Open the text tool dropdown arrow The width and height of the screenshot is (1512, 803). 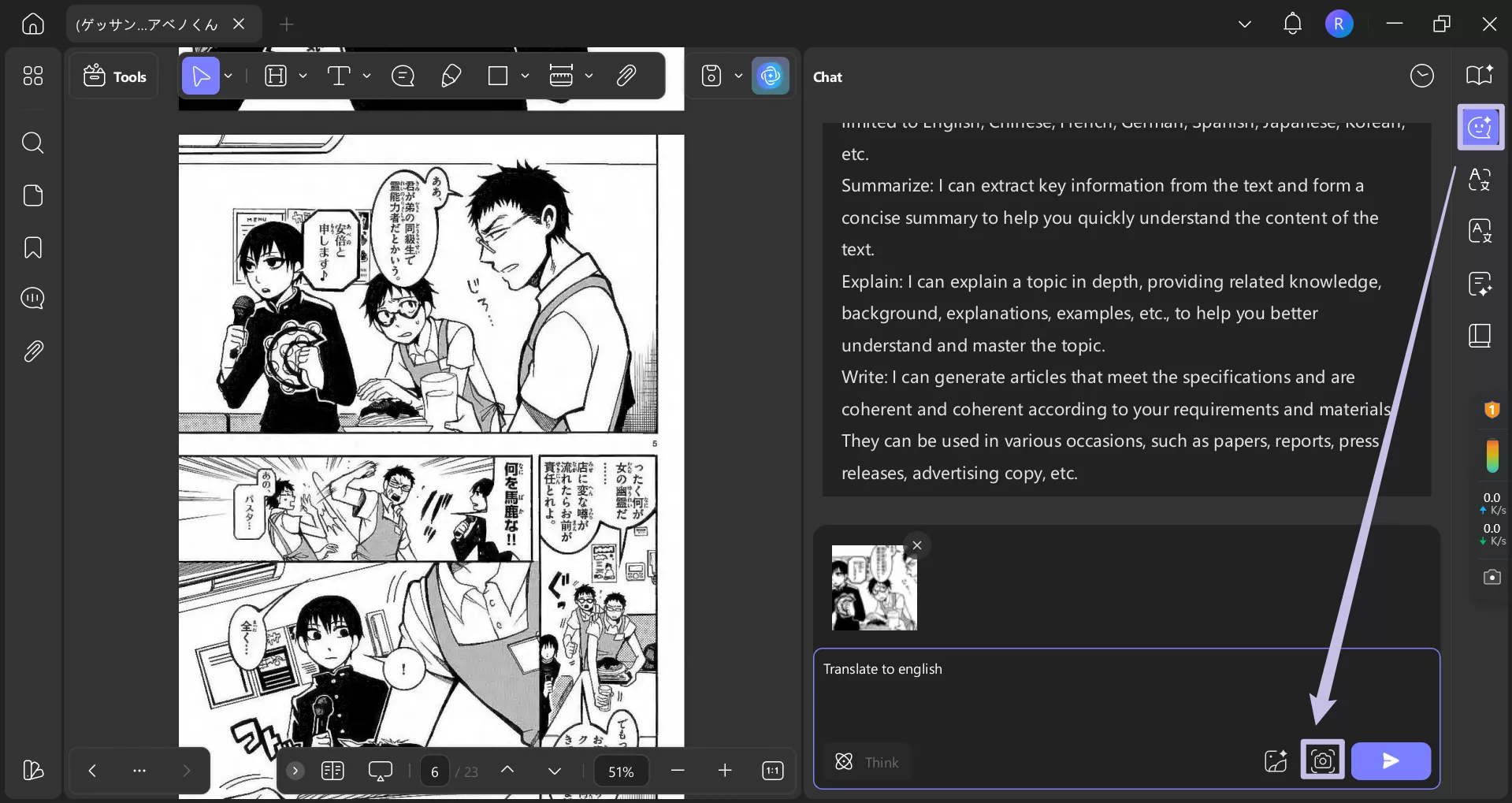pos(366,75)
